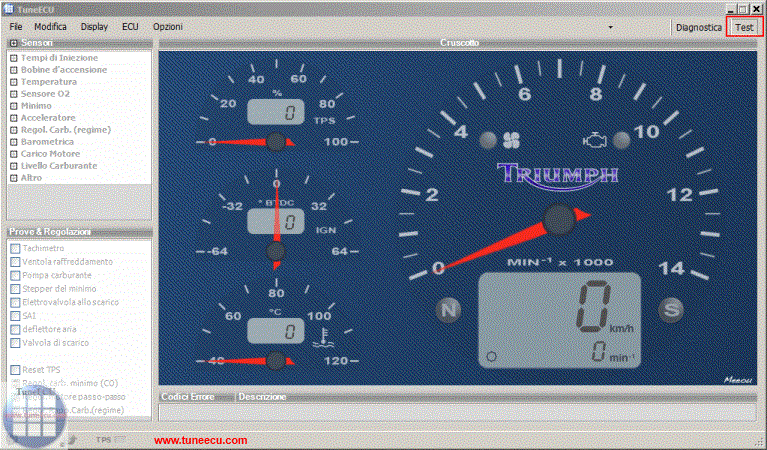This screenshot has width=767, height=450.
Task: Select the Barometrica sensor label
Action: click(47, 142)
